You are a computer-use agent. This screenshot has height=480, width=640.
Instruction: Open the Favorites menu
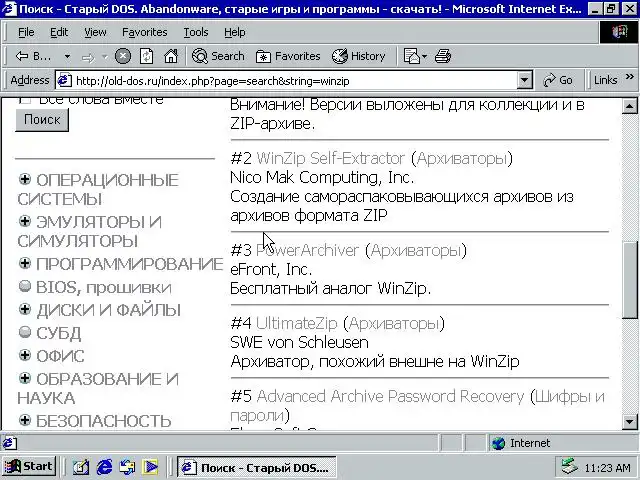click(x=144, y=32)
